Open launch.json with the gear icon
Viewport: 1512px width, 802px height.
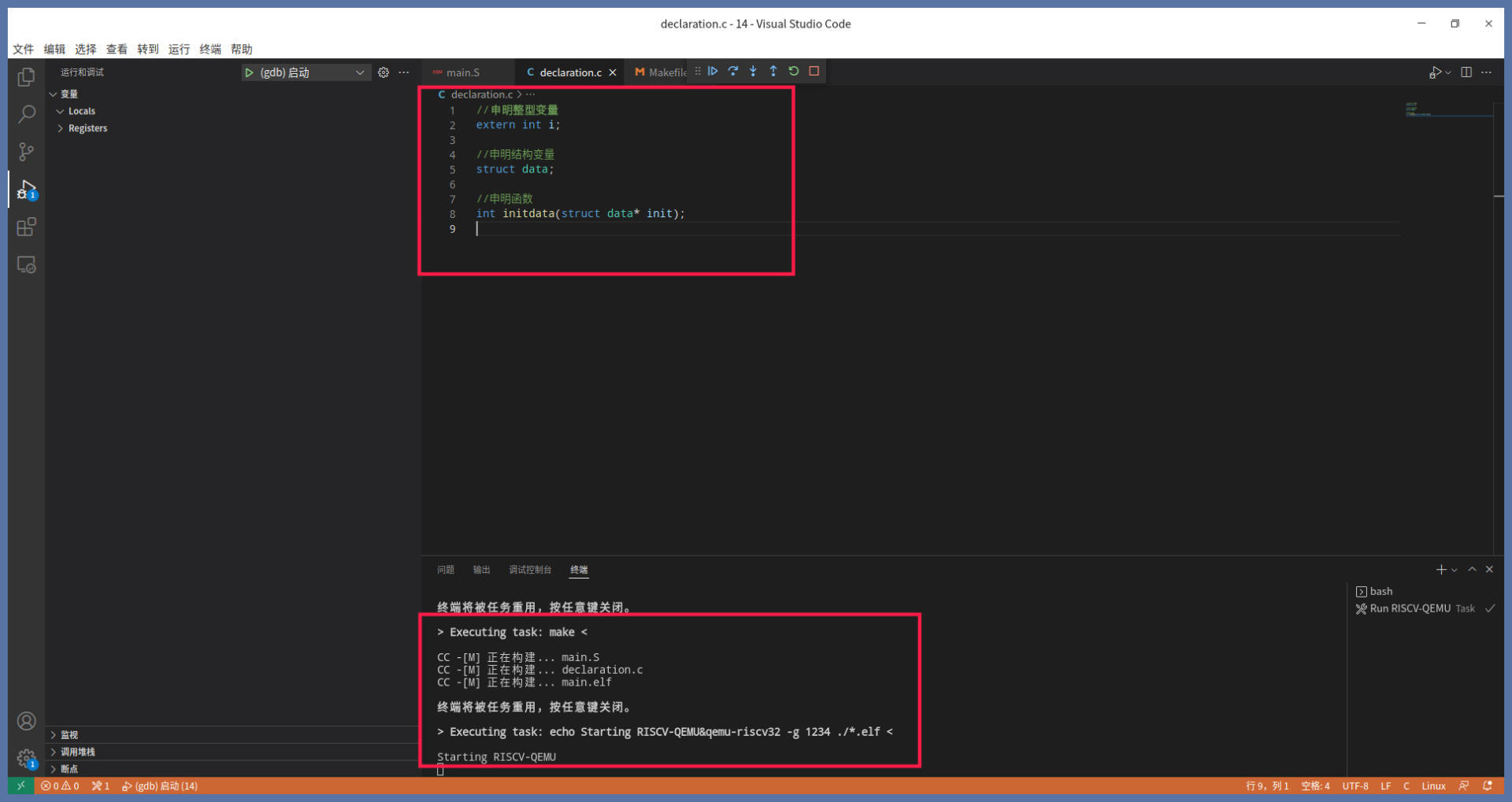[384, 72]
